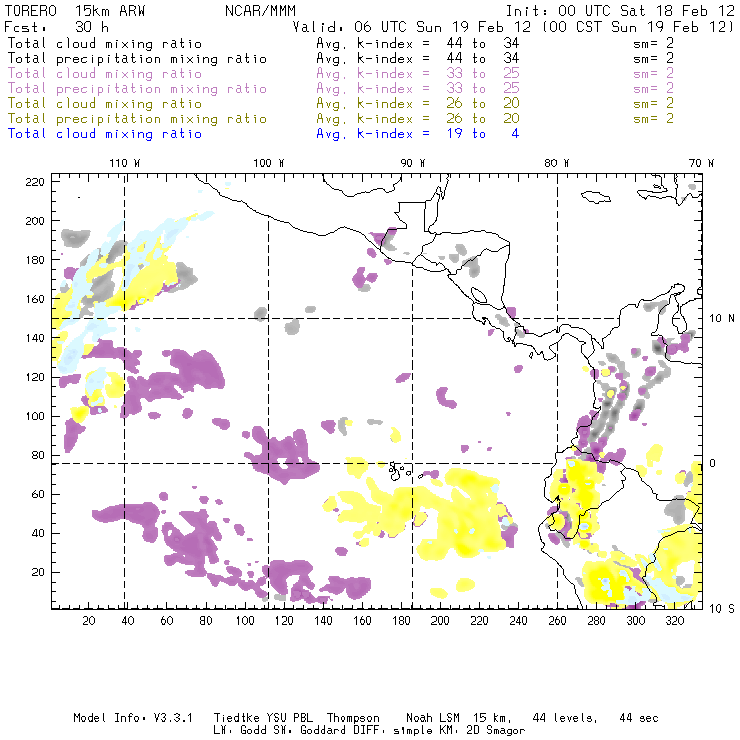Click the 'Model Info: V3.3.1' text

133,718
